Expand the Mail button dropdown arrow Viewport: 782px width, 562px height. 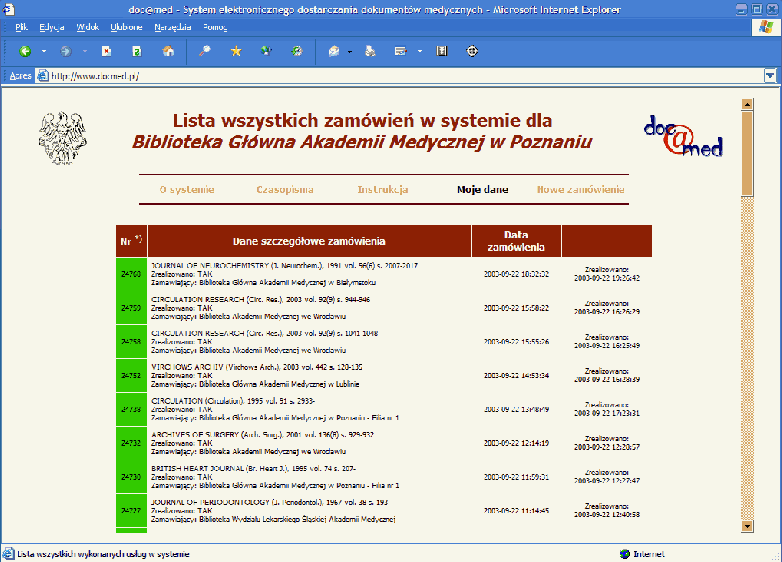(350, 51)
